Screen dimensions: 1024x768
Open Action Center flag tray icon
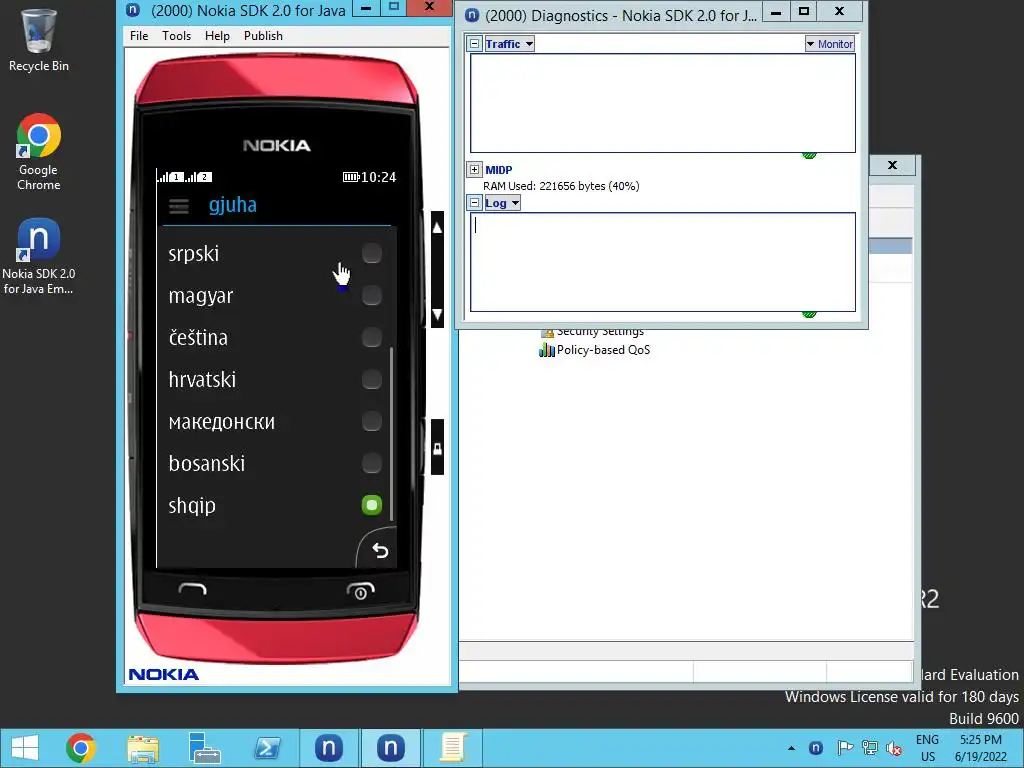coord(844,748)
